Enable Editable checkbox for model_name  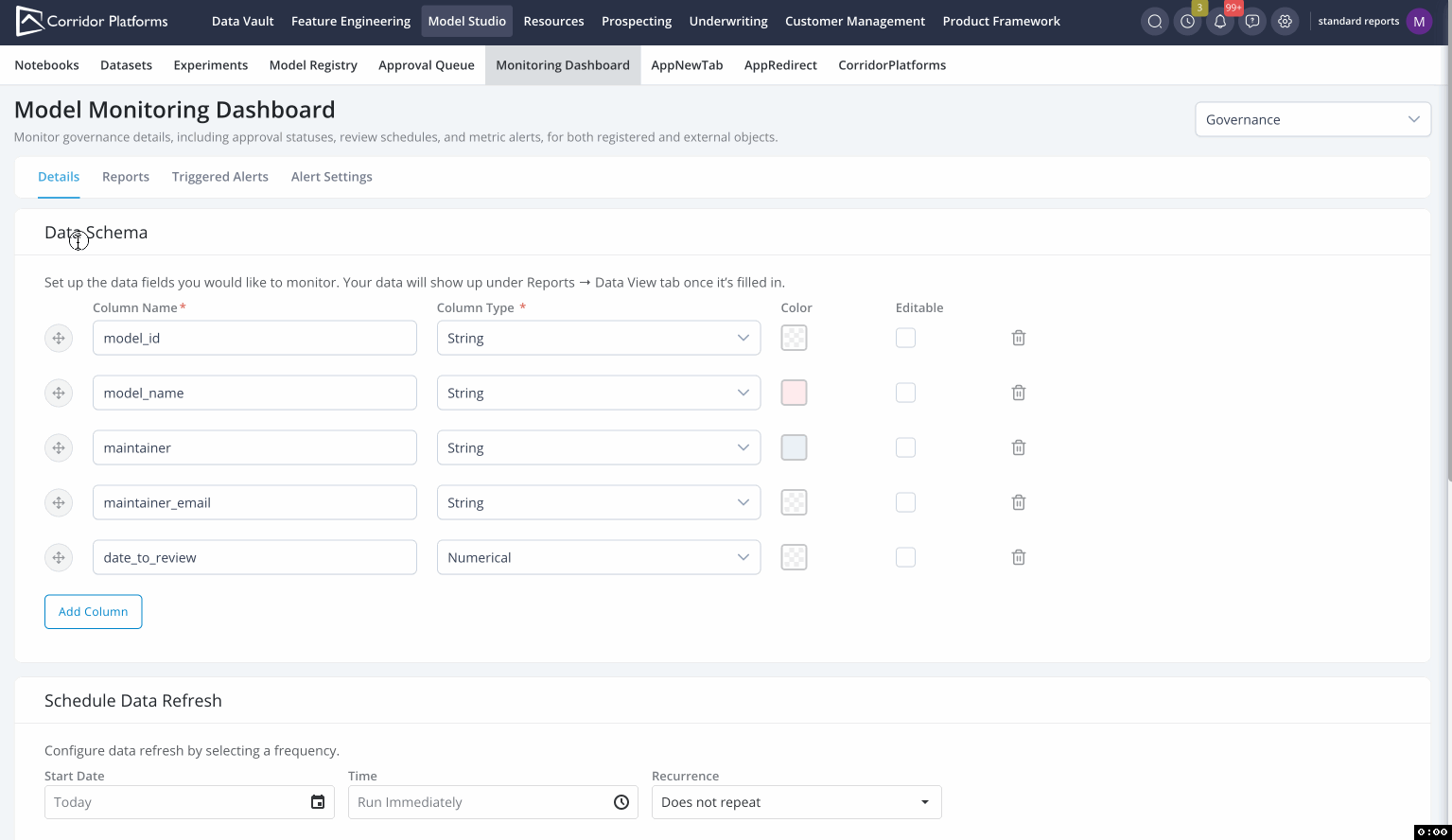[905, 393]
